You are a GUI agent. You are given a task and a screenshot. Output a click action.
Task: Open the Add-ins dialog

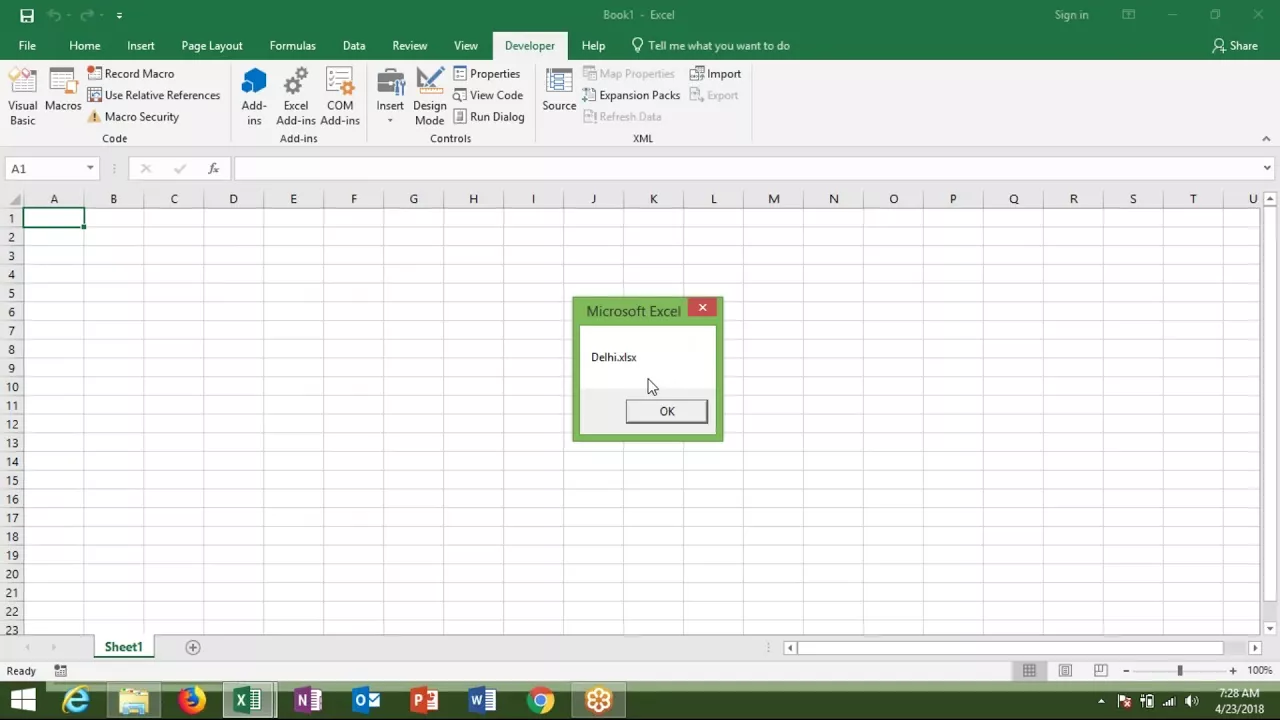click(x=254, y=97)
